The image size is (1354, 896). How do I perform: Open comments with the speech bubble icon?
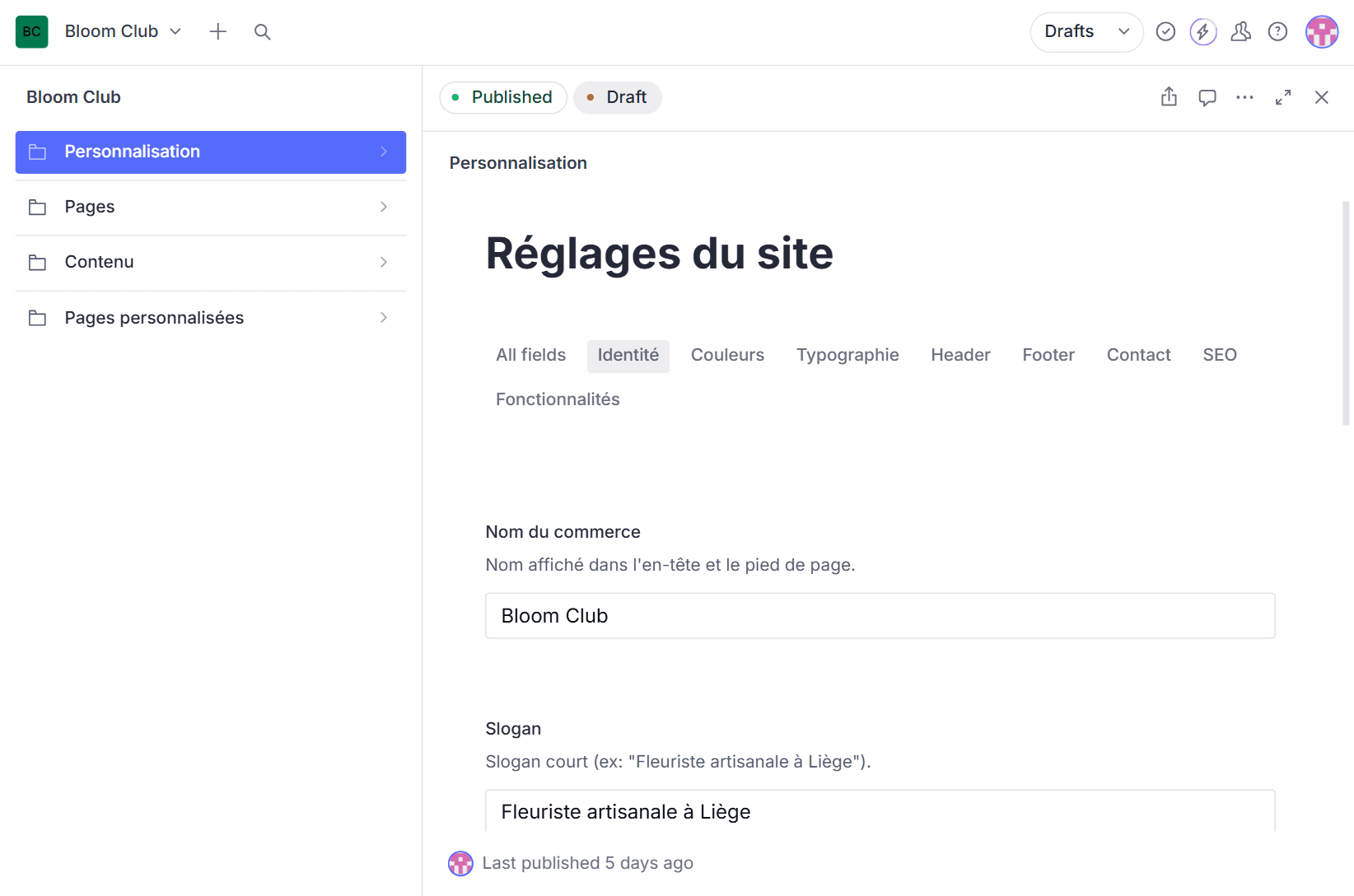click(1207, 97)
